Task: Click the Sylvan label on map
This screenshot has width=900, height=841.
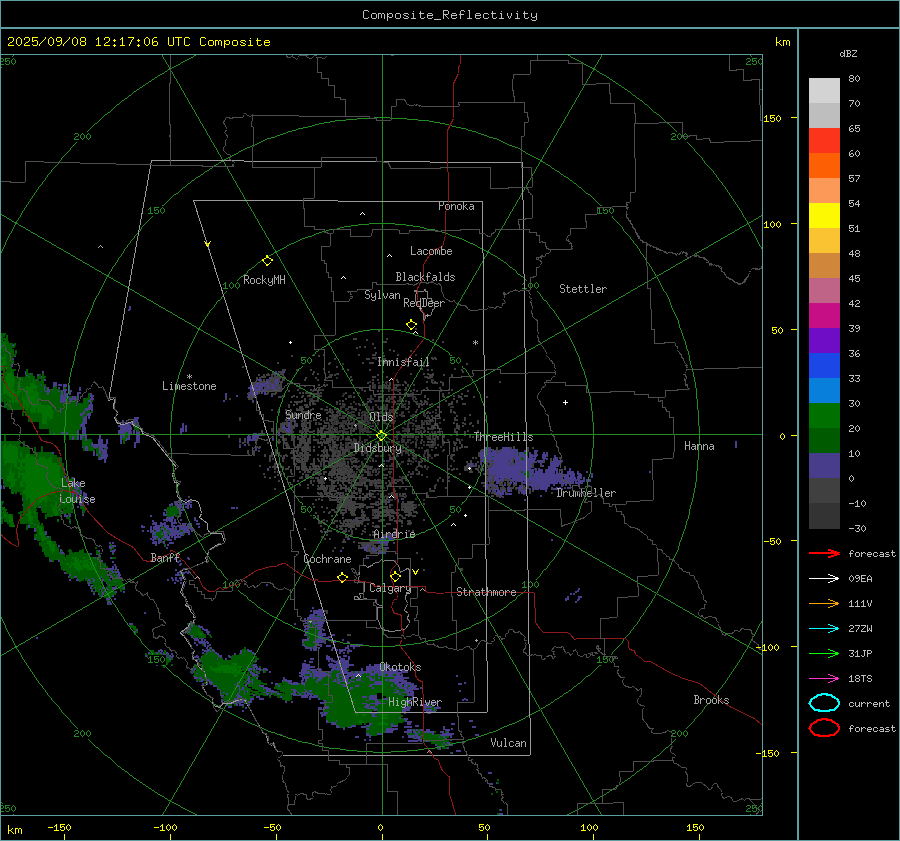Action: click(x=382, y=295)
